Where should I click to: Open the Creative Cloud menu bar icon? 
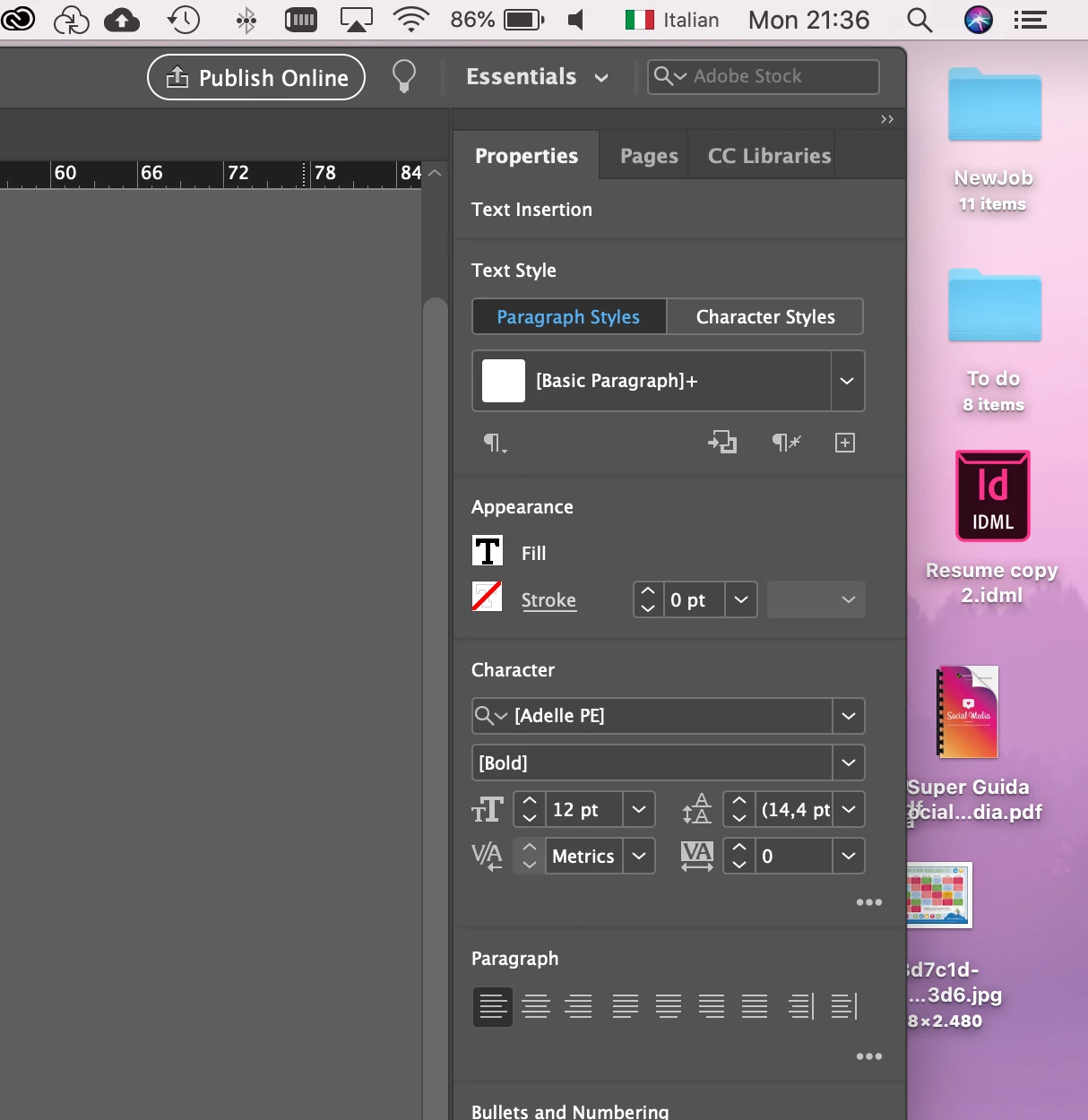tap(18, 18)
